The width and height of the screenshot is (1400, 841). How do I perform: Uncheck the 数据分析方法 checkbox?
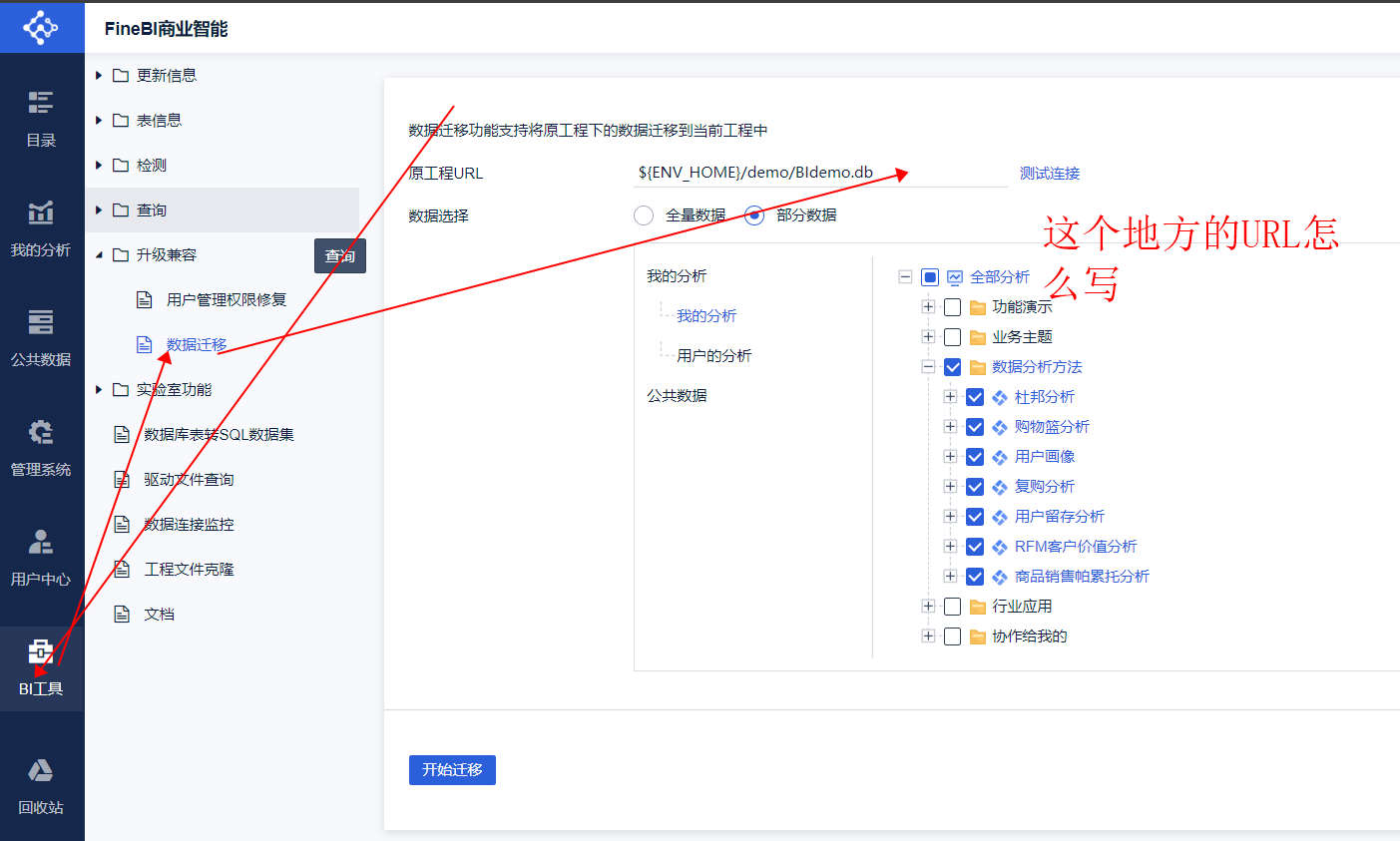pos(952,367)
